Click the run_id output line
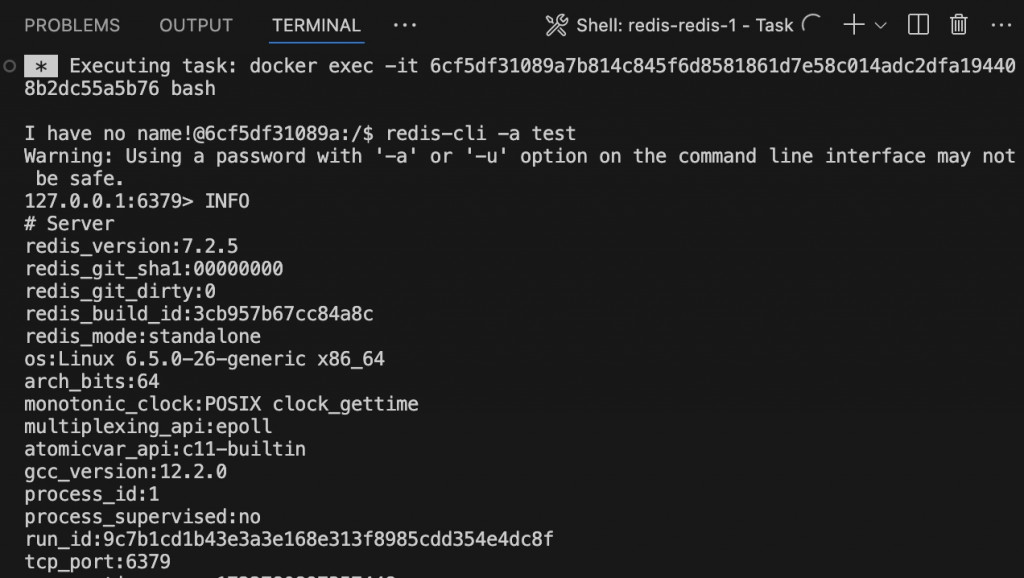1024x578 pixels. click(288, 539)
